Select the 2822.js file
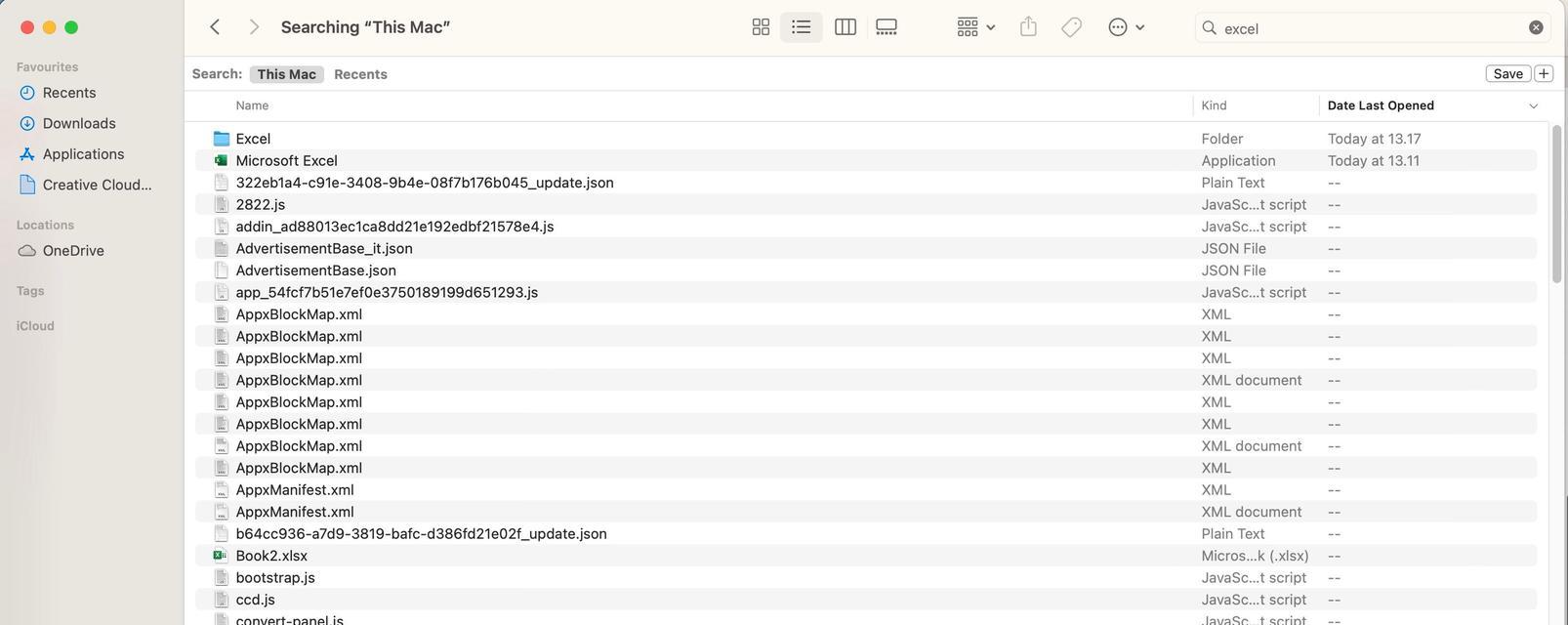This screenshot has height=625, width=1568. point(260,204)
